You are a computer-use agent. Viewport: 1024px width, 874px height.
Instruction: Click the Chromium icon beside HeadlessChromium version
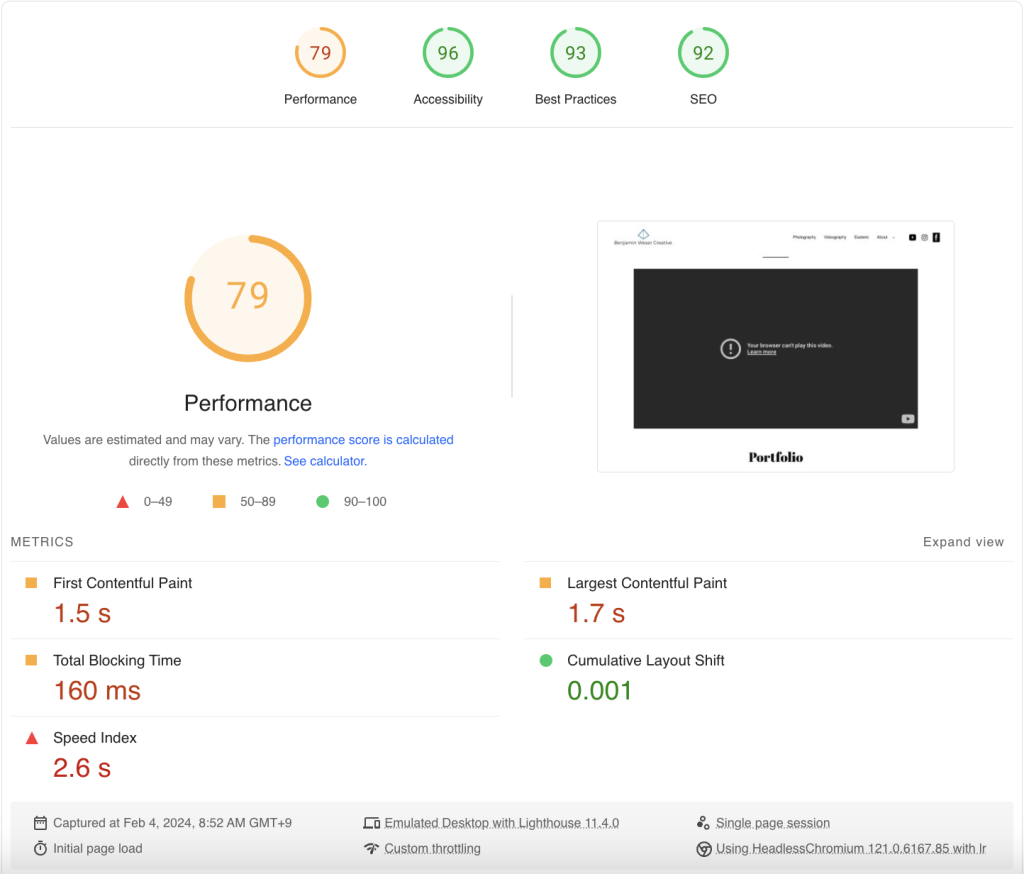pos(703,849)
